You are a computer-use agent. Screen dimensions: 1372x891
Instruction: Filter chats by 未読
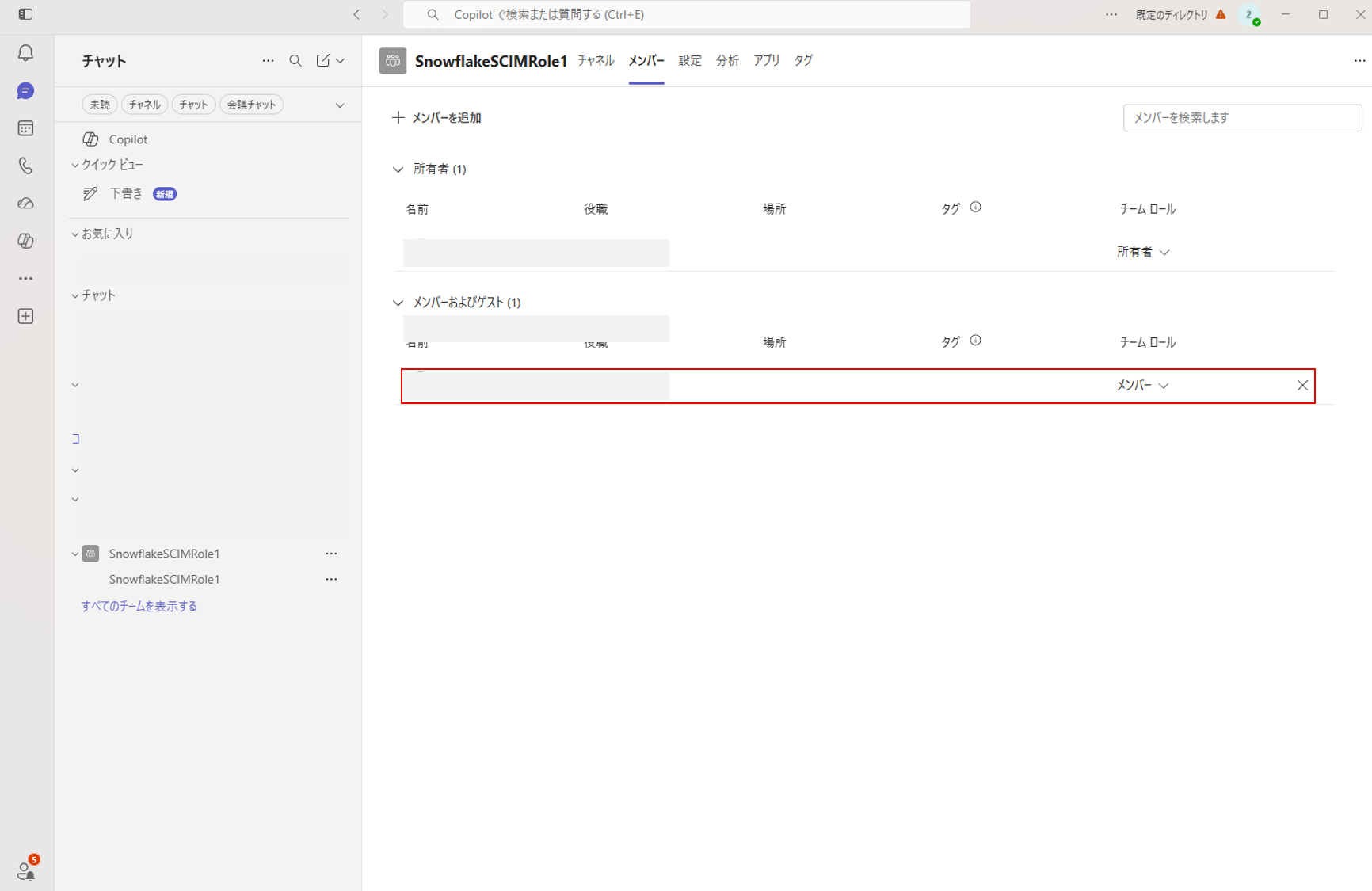(100, 105)
